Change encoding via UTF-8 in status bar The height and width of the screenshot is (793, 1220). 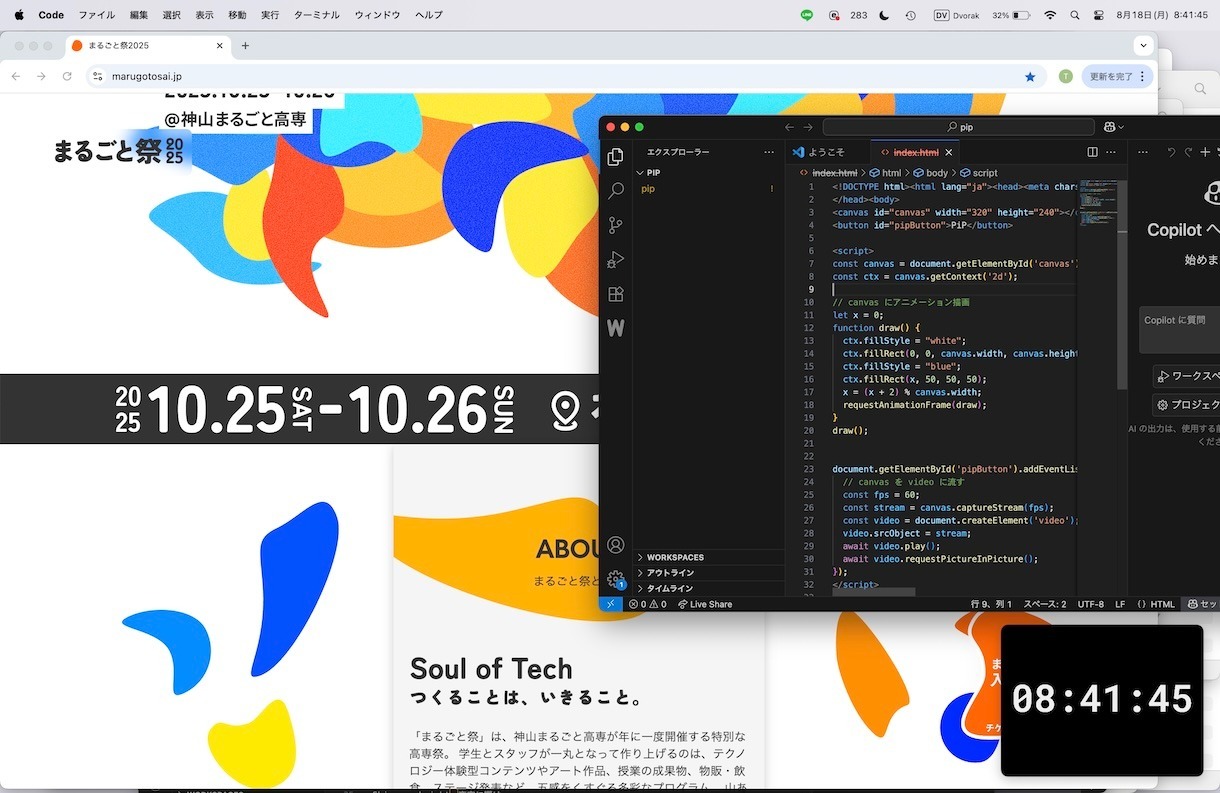pos(1090,604)
